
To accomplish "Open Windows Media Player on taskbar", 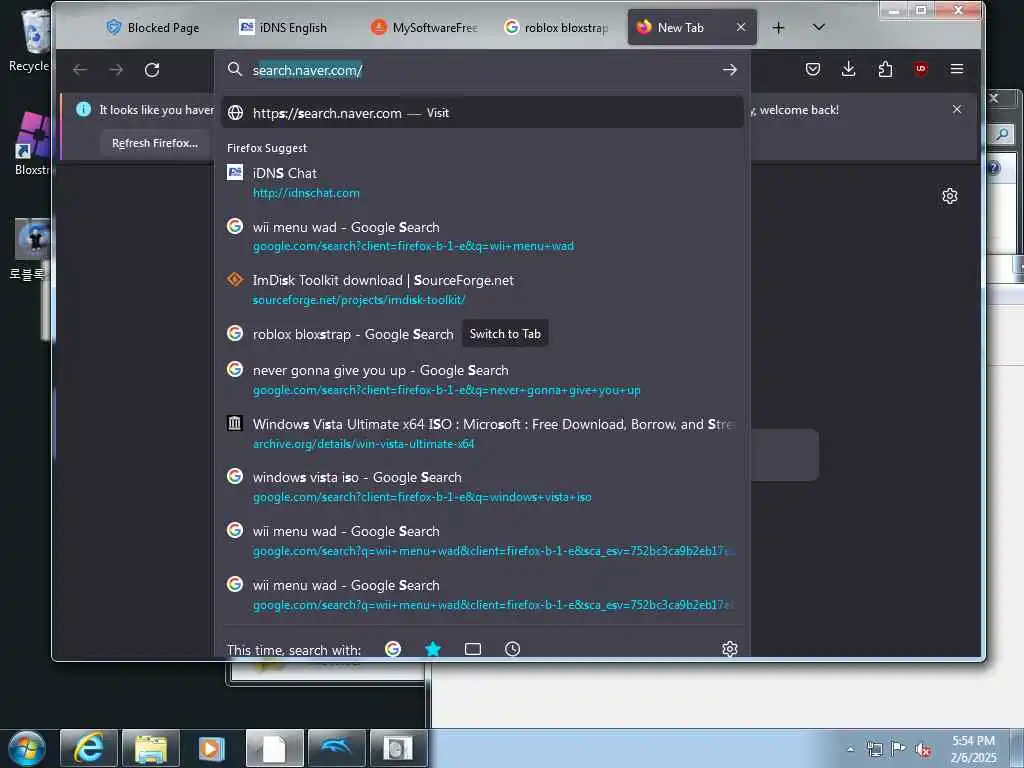I will pyautogui.click(x=212, y=748).
